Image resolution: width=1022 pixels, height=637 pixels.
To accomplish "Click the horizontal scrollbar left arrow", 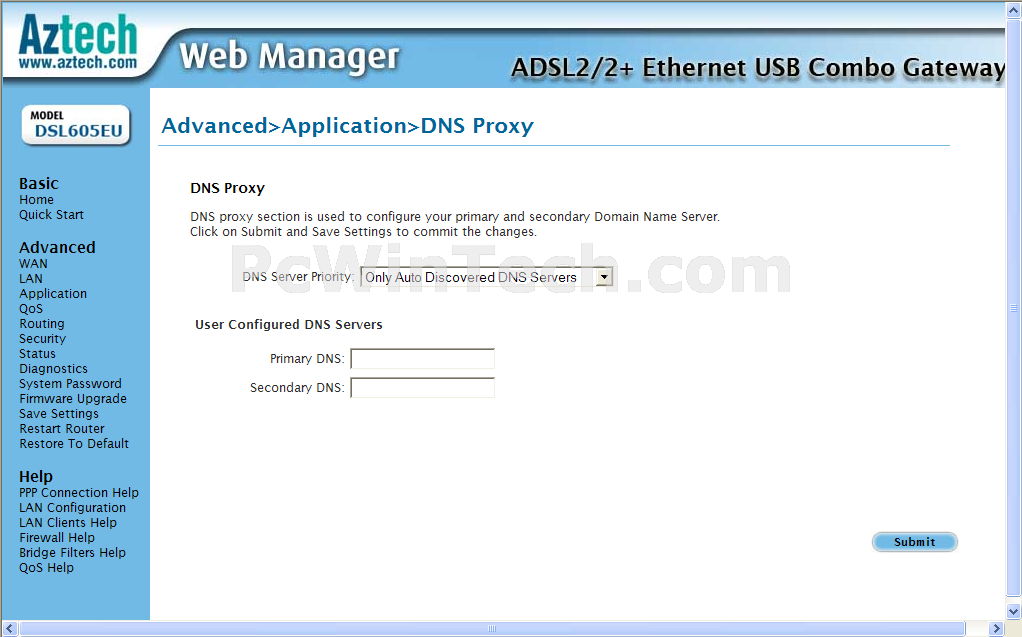I will (9, 629).
